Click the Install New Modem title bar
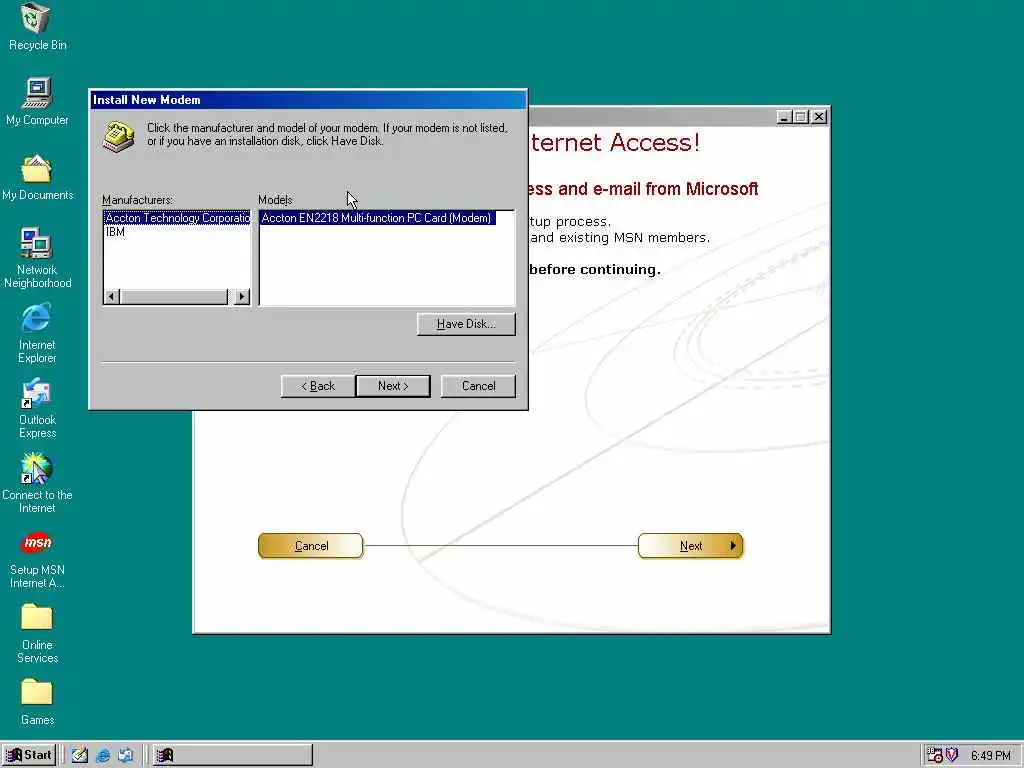Screen dimensions: 1024x768 pyautogui.click(x=308, y=100)
